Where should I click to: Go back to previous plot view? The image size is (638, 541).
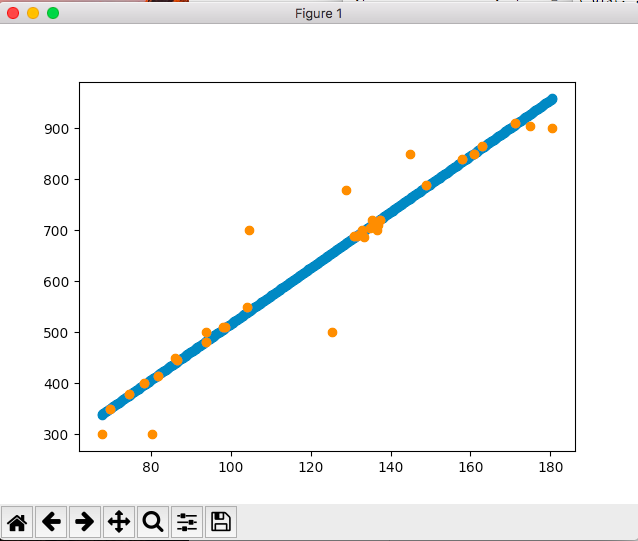pyautogui.click(x=51, y=522)
